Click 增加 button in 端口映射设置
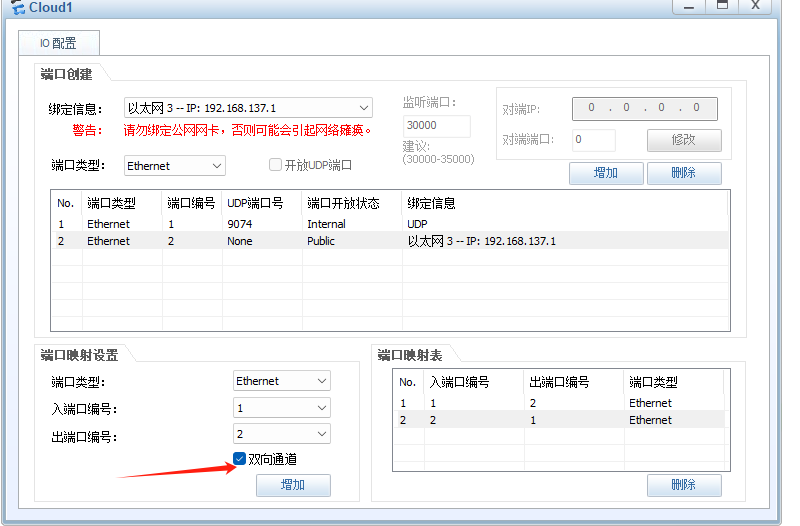Image resolution: width=800 pixels, height=526 pixels. 293,485
